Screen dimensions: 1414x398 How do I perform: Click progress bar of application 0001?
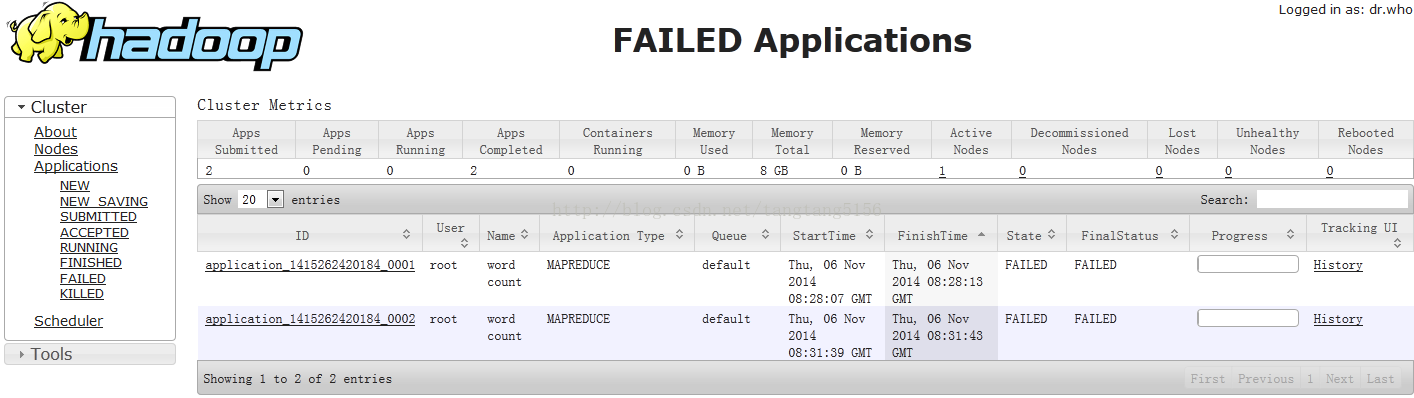point(1248,264)
